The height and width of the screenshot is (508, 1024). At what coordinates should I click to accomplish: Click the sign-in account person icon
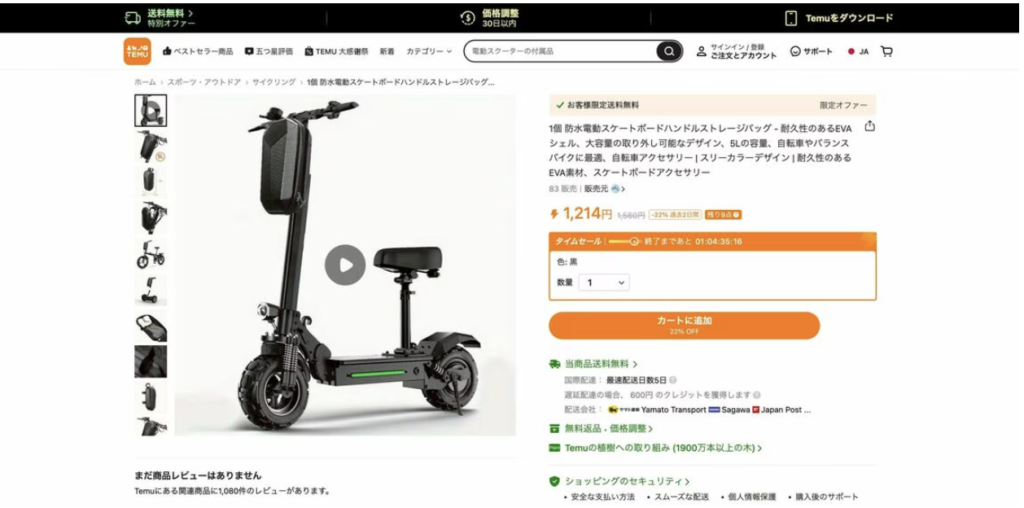pos(701,51)
